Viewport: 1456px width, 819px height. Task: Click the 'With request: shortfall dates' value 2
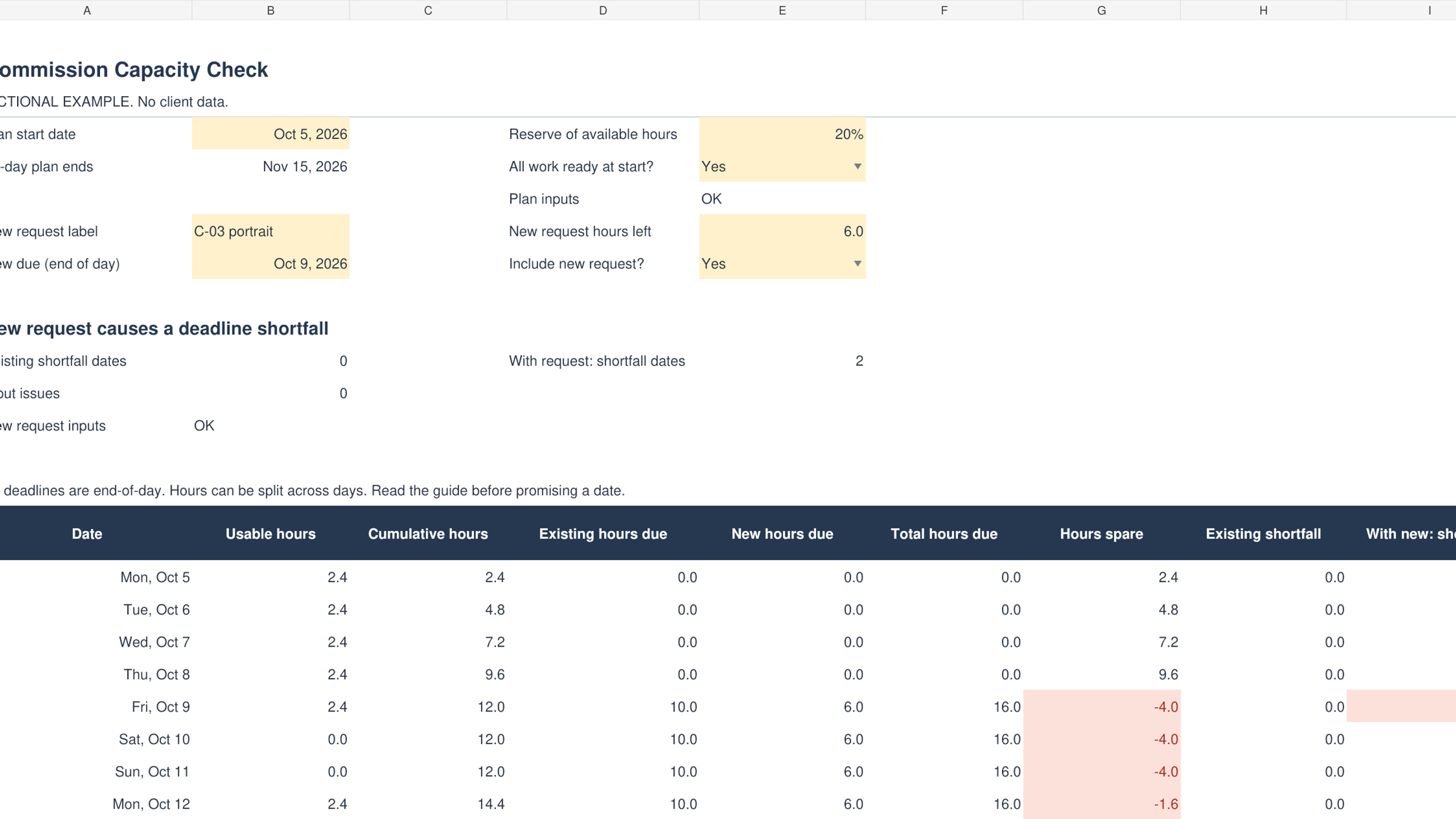[x=859, y=361]
